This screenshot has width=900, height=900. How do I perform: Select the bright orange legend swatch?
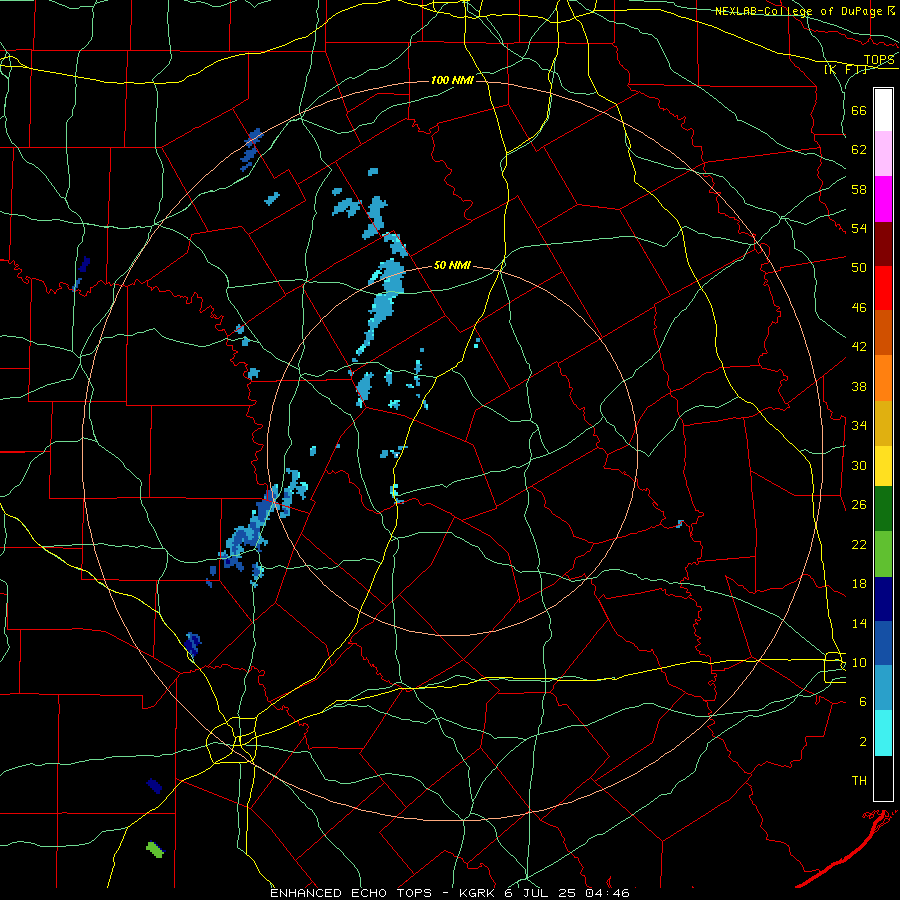pyautogui.click(x=883, y=378)
